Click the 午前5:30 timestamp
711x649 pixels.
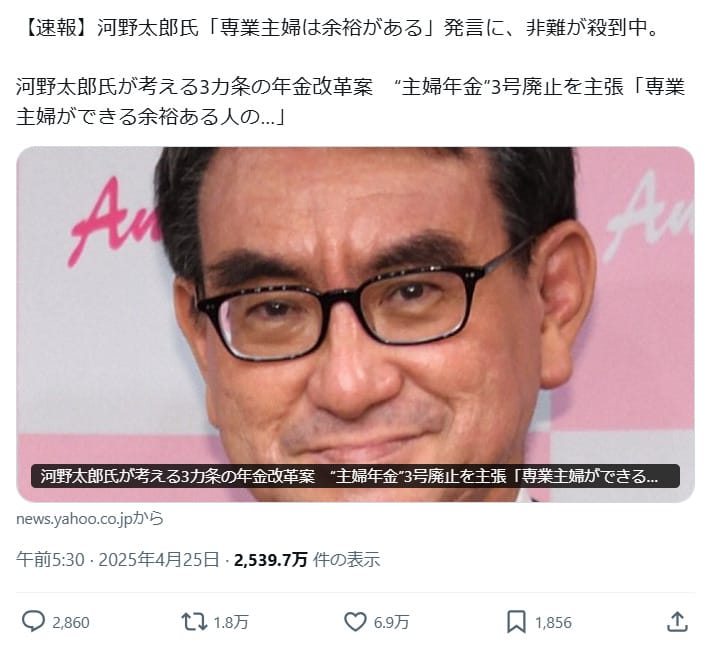click(50, 560)
